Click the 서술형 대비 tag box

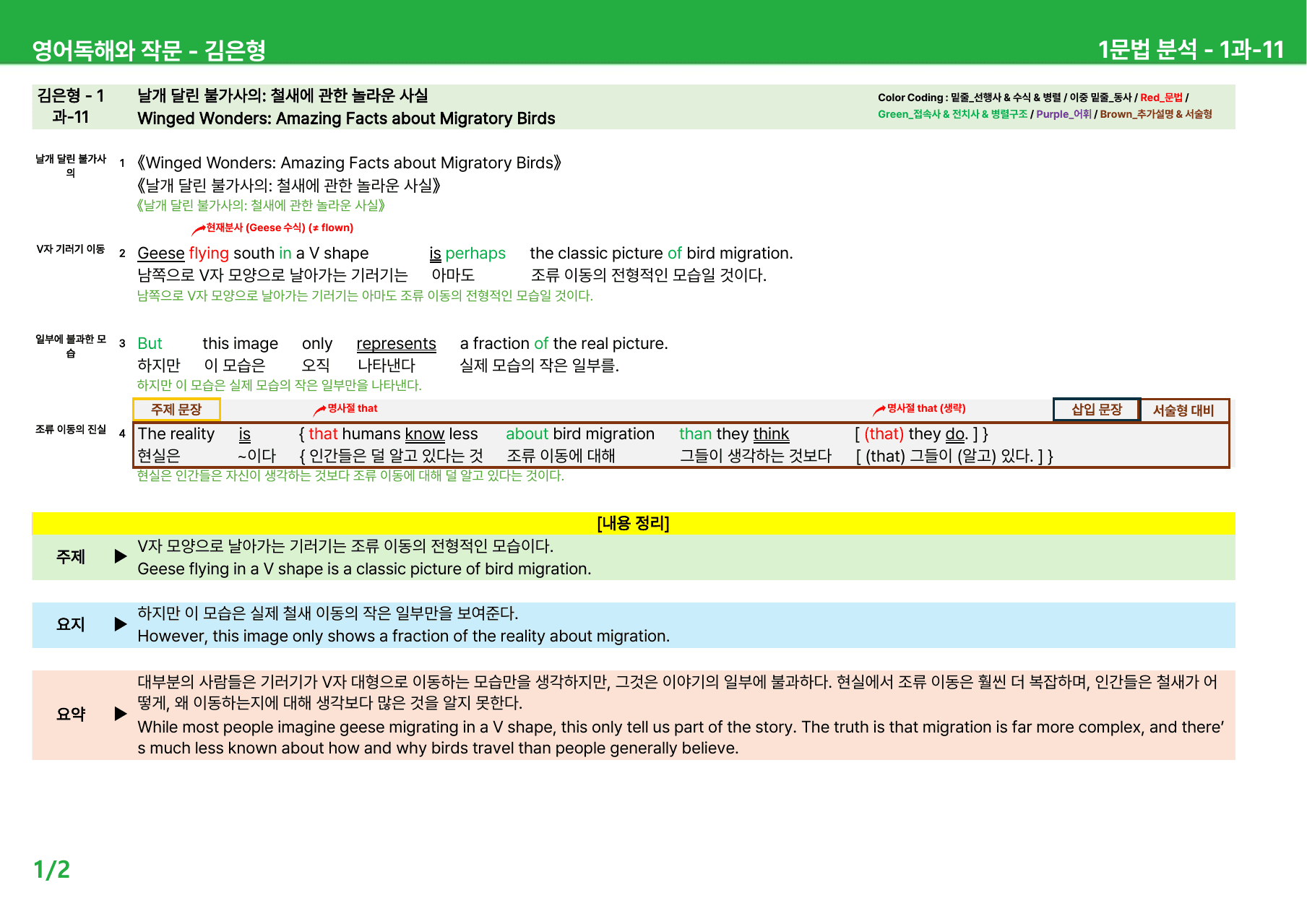(x=1183, y=410)
